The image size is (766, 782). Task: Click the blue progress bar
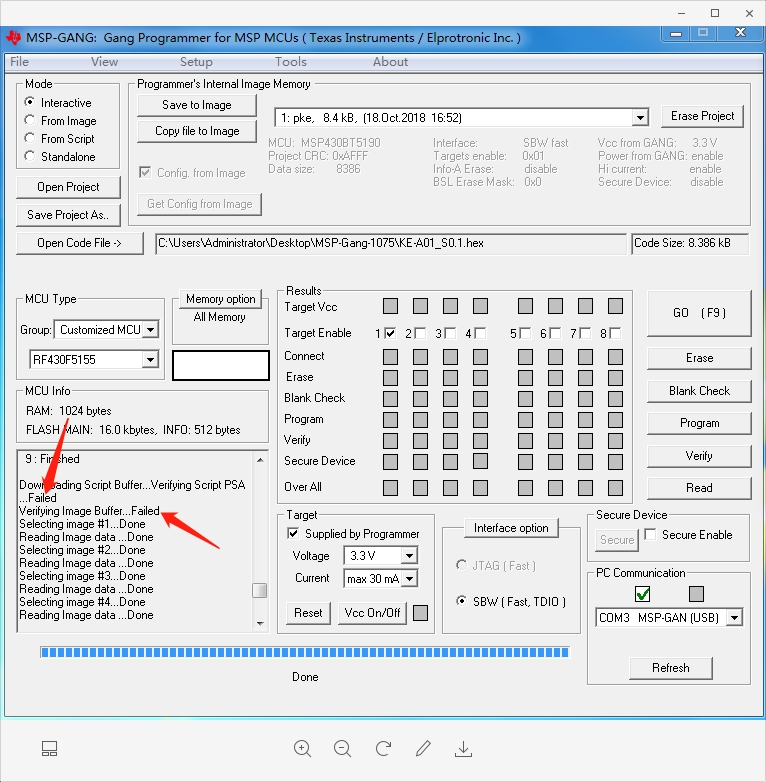pyautogui.click(x=305, y=652)
